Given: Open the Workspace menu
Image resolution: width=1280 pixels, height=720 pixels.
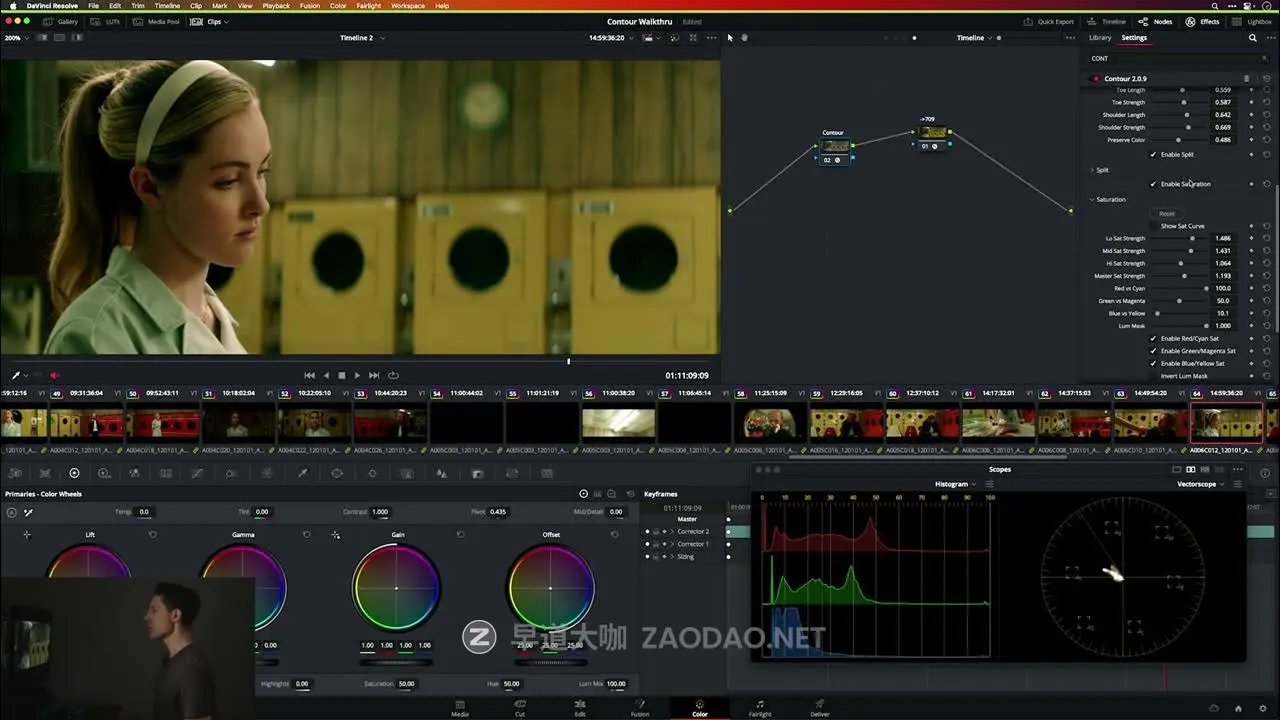Looking at the screenshot, I should pyautogui.click(x=408, y=6).
